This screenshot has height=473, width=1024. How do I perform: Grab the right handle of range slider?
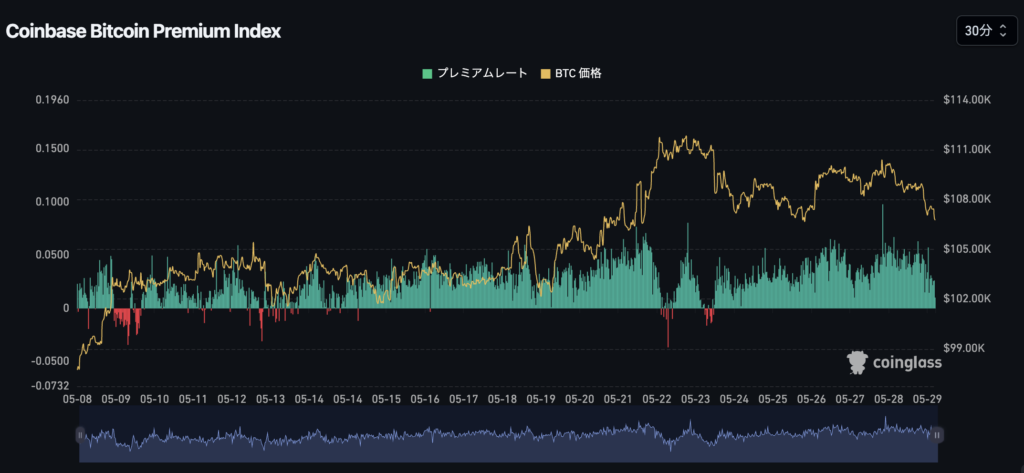pyautogui.click(x=937, y=434)
